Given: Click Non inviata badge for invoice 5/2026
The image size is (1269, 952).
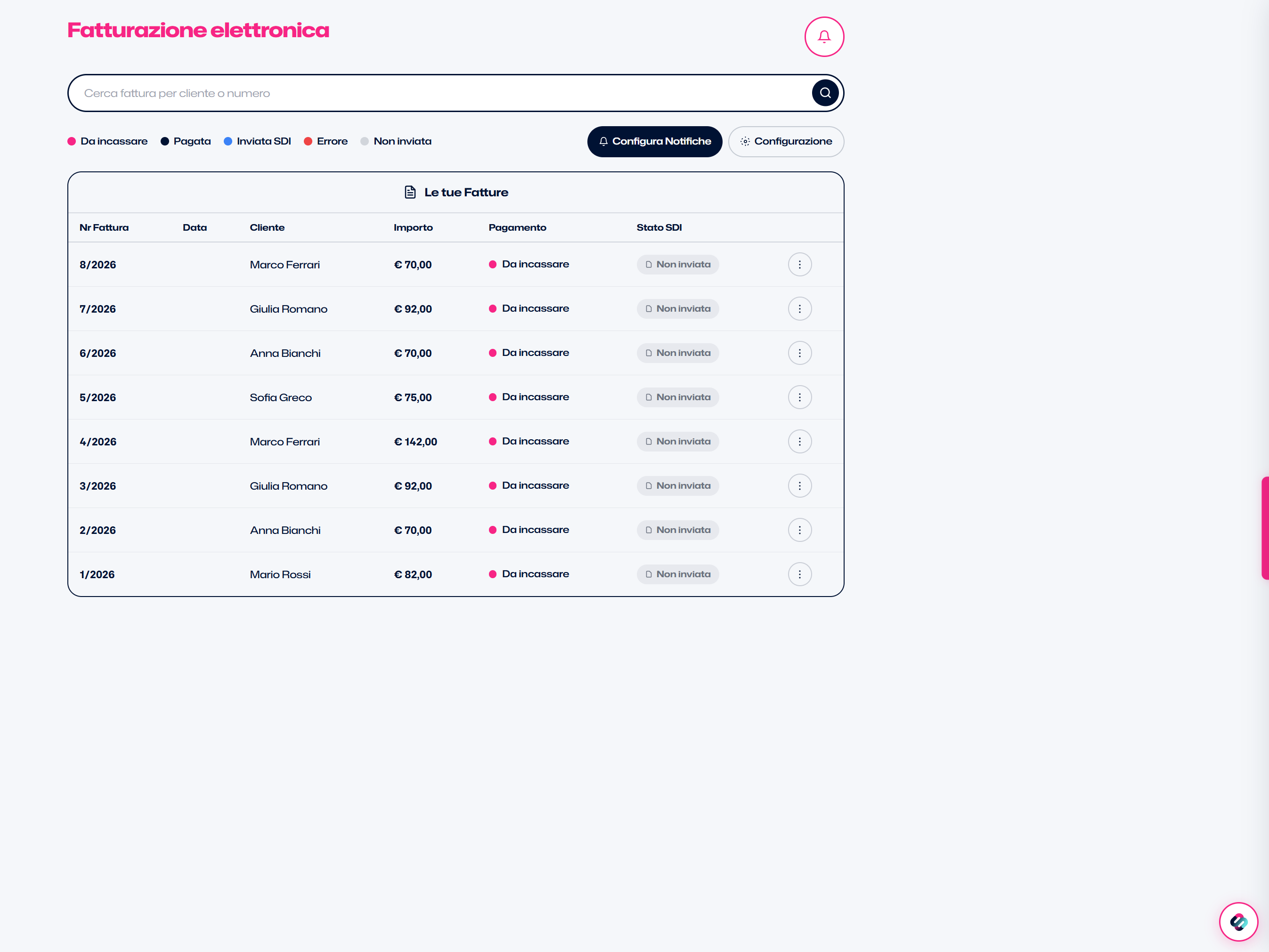Looking at the screenshot, I should pos(677,397).
